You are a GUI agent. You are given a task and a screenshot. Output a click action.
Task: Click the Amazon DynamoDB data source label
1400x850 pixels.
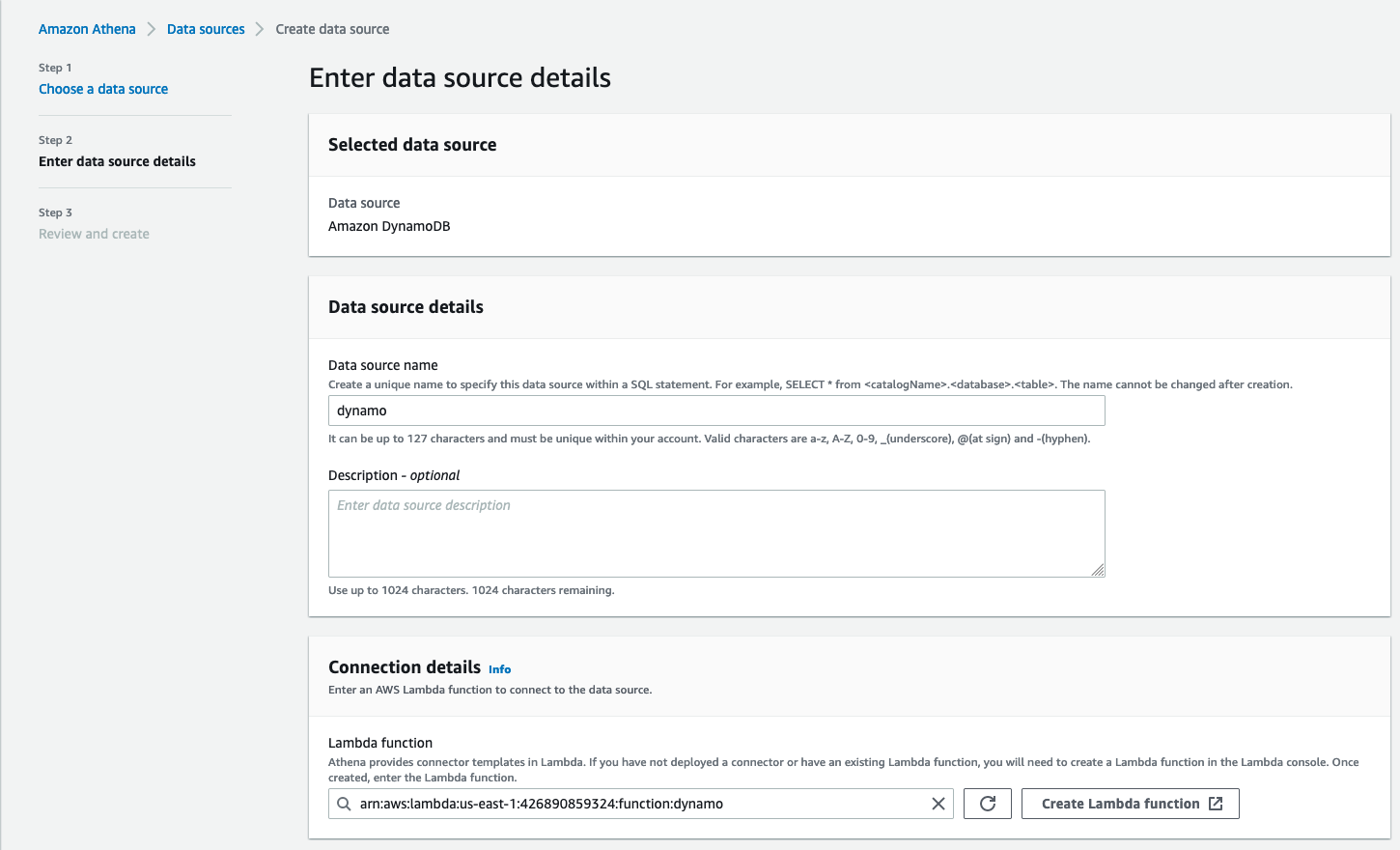click(x=388, y=226)
